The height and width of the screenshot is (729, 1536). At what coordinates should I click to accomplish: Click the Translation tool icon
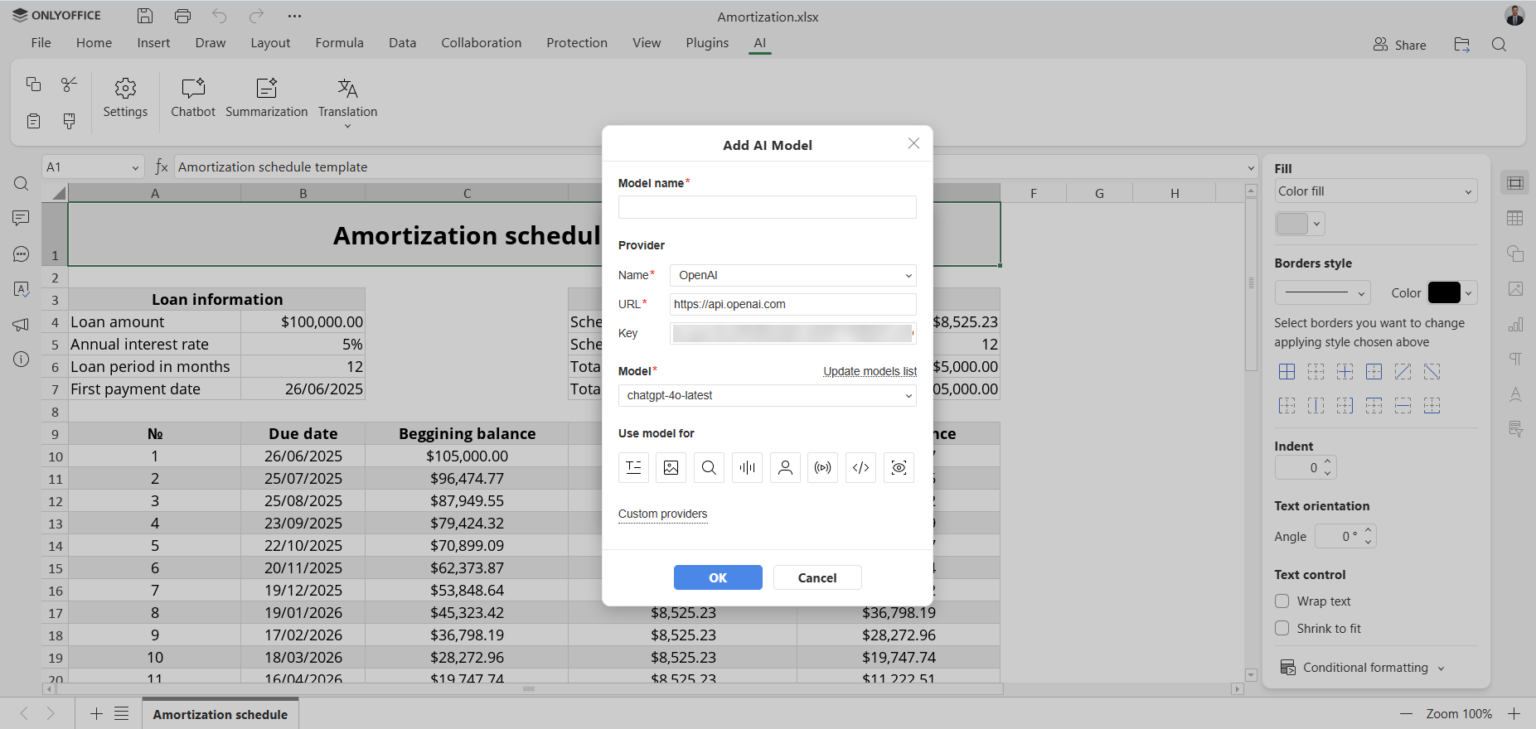[347, 89]
